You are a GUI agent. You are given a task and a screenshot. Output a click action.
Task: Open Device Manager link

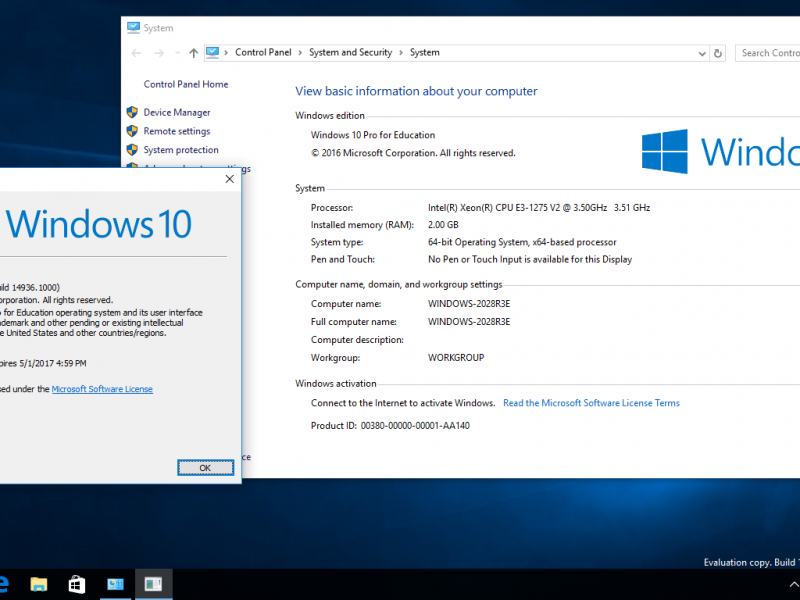click(x=177, y=112)
